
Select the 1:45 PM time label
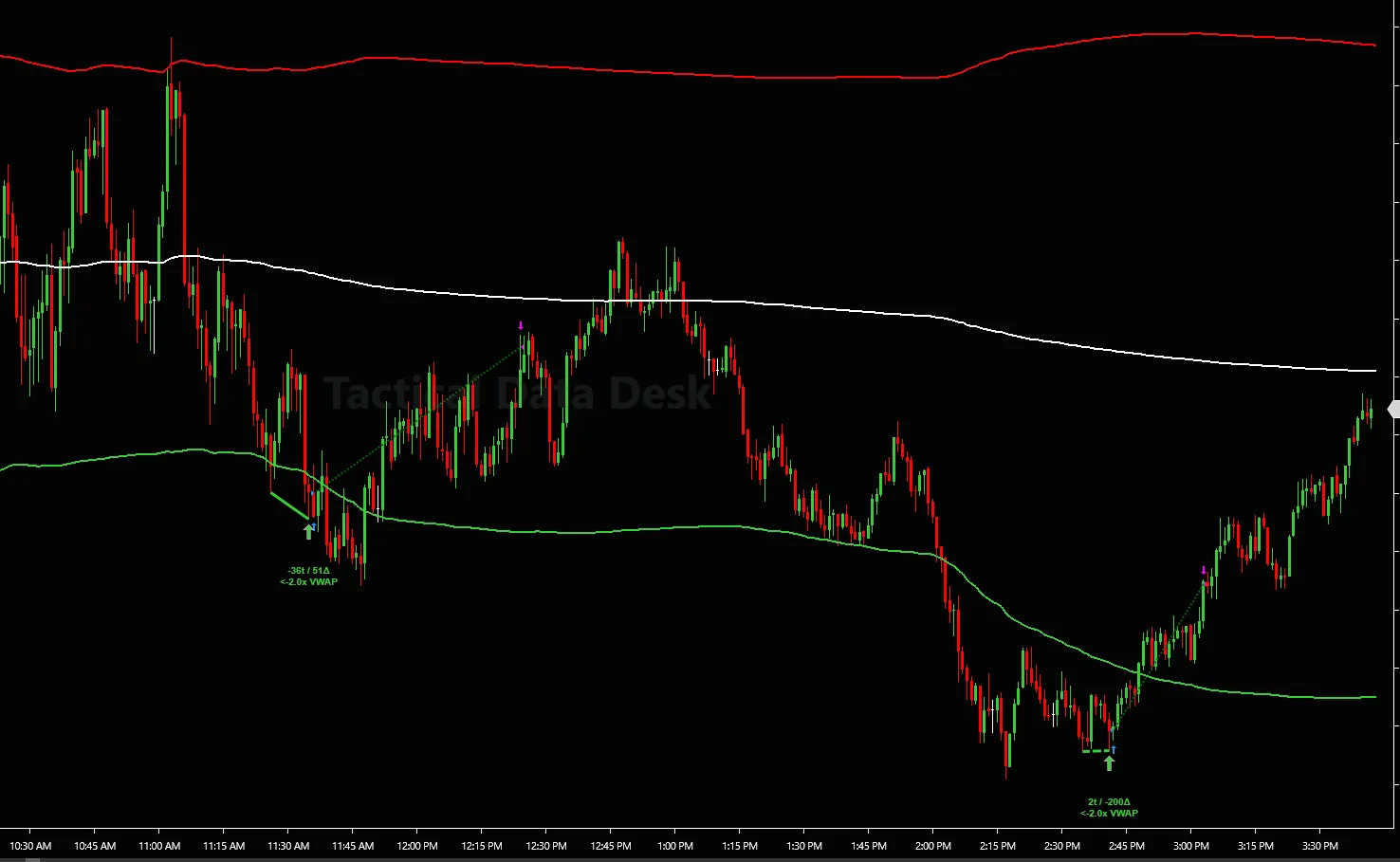click(x=869, y=846)
